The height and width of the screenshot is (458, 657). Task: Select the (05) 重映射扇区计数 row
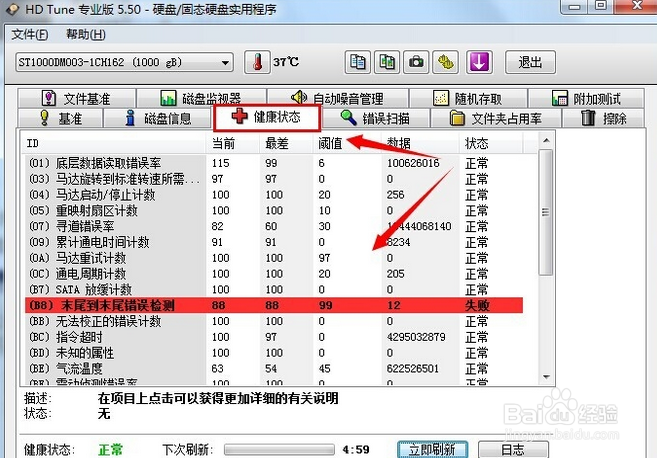[274, 210]
